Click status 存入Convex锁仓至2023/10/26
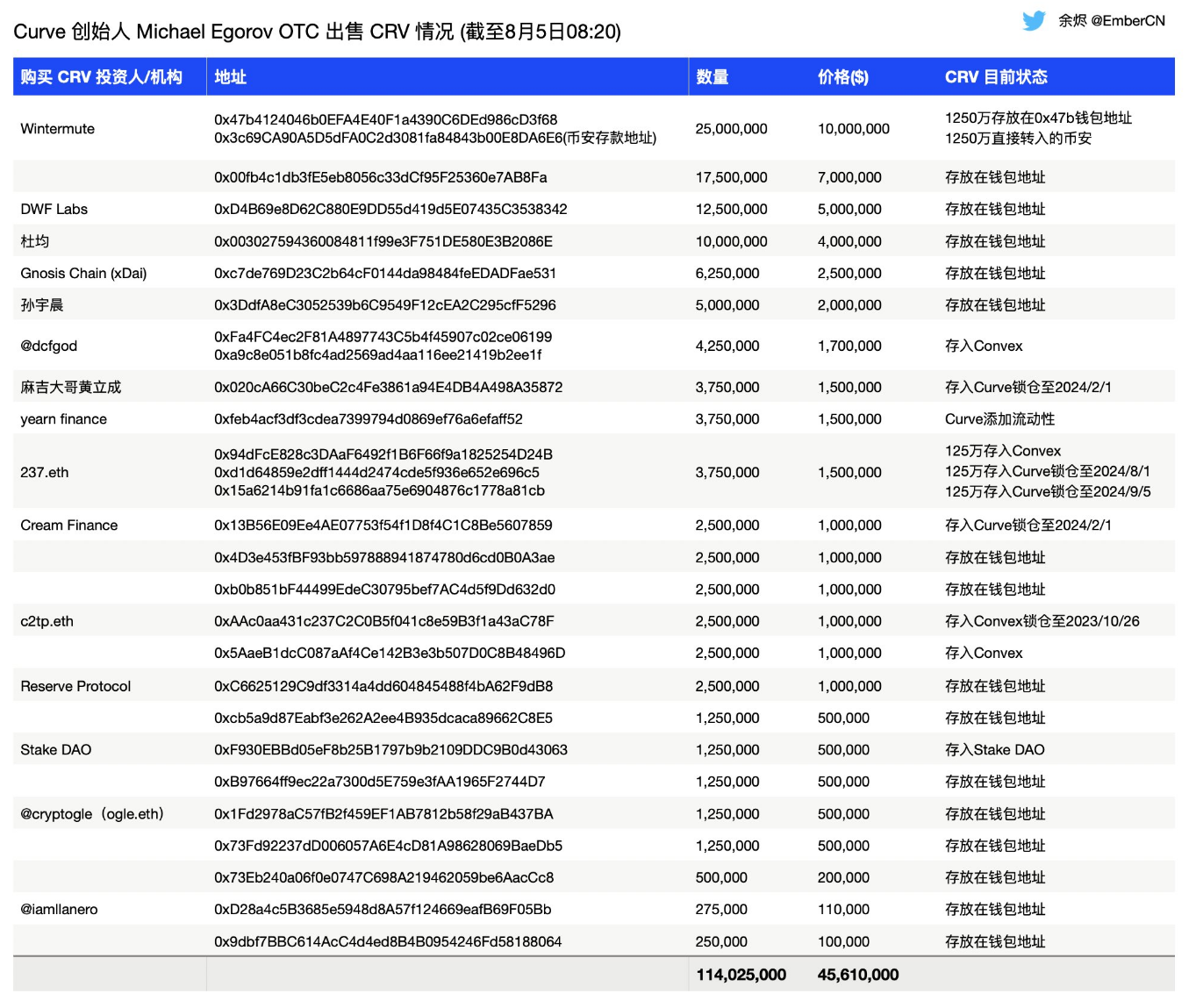 1042,621
